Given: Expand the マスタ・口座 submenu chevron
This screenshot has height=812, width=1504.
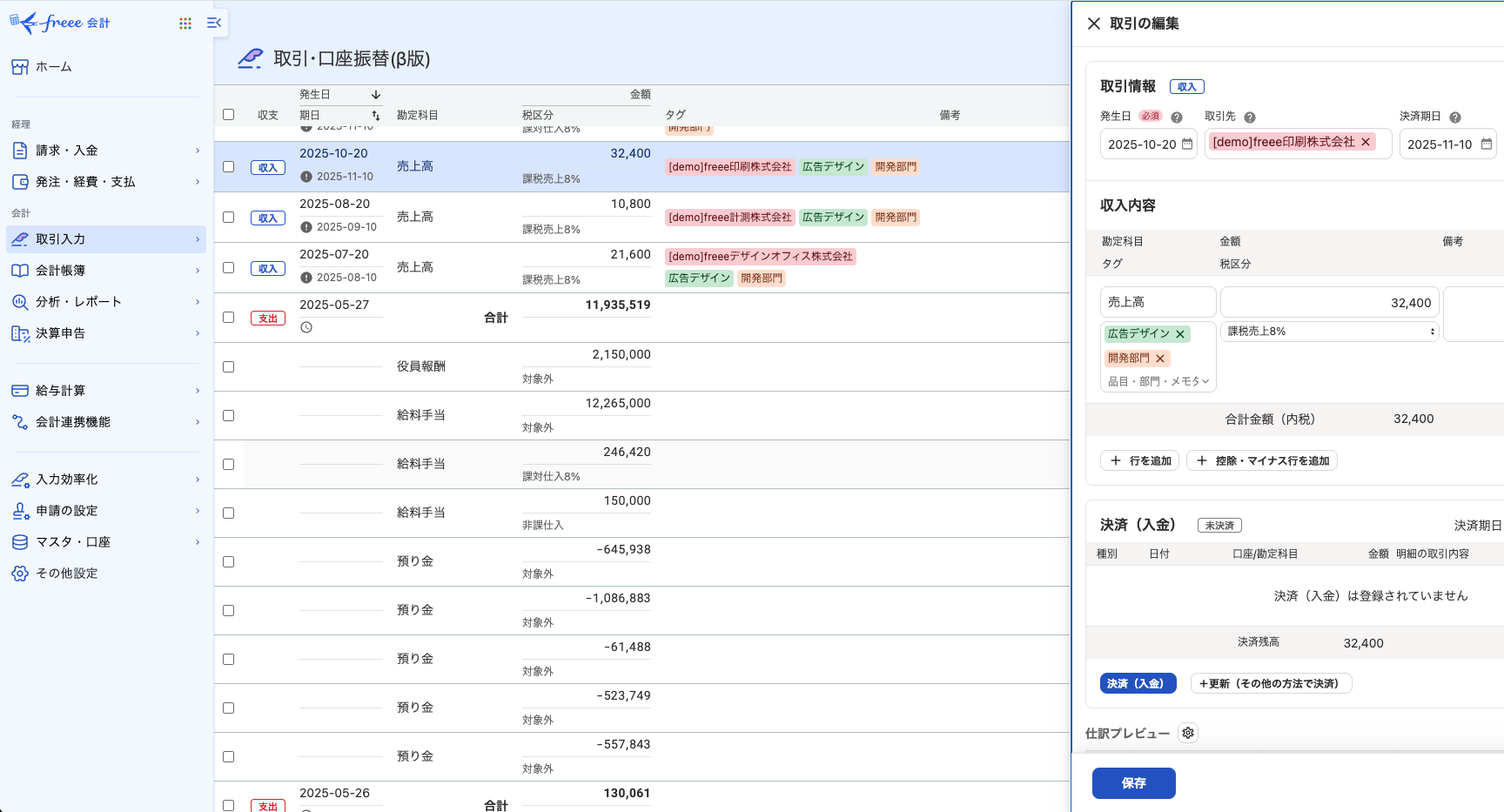Looking at the screenshot, I should click(198, 542).
